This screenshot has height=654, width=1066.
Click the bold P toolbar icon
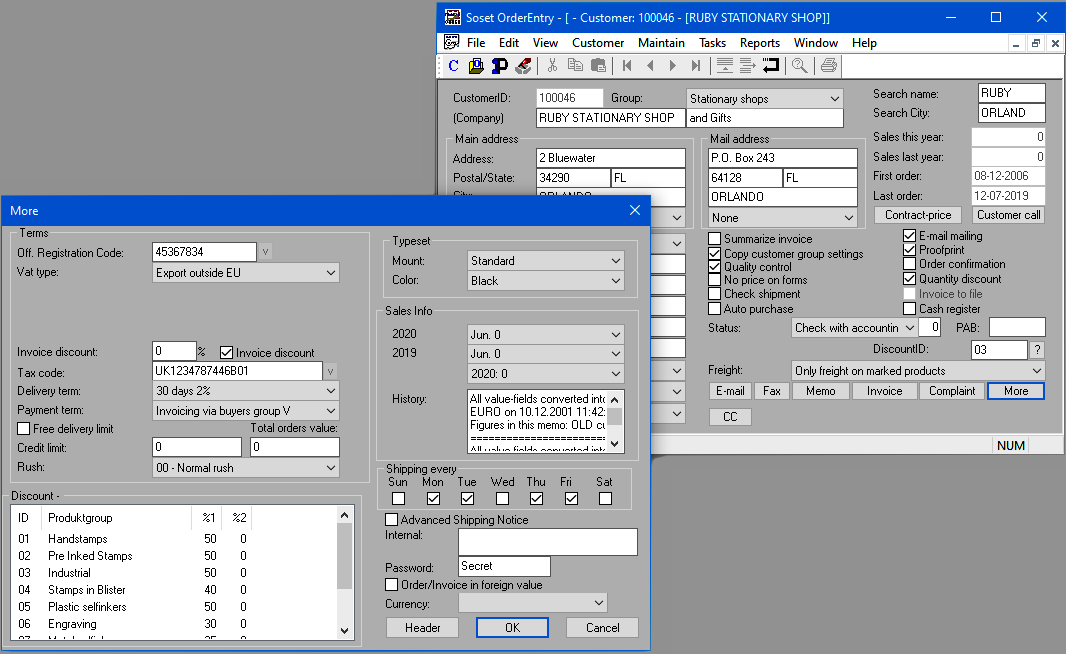coord(499,66)
